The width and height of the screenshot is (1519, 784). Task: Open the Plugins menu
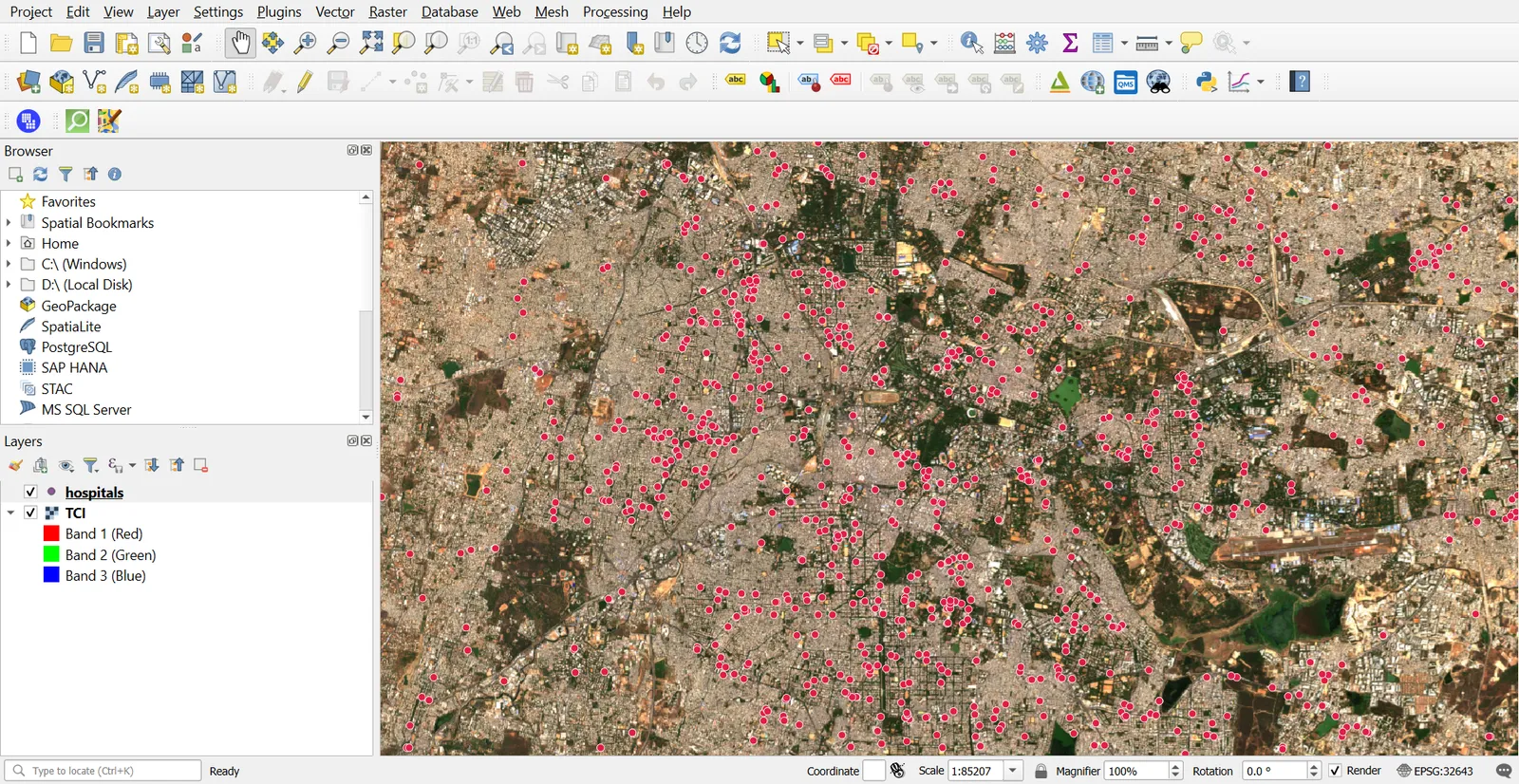coord(279,11)
